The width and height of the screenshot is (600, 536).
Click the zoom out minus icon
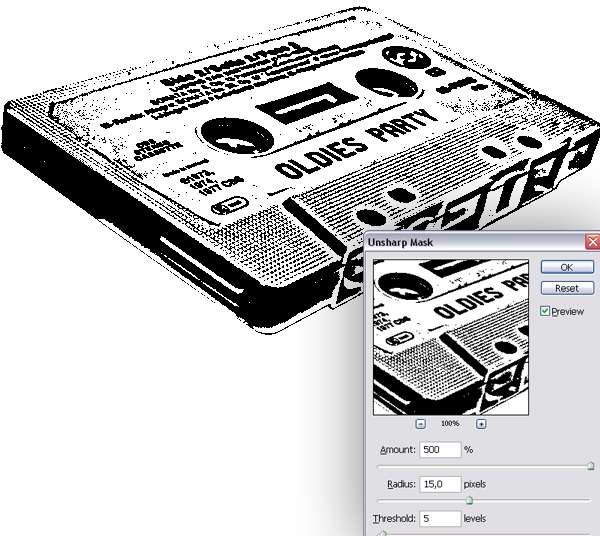pyautogui.click(x=419, y=424)
